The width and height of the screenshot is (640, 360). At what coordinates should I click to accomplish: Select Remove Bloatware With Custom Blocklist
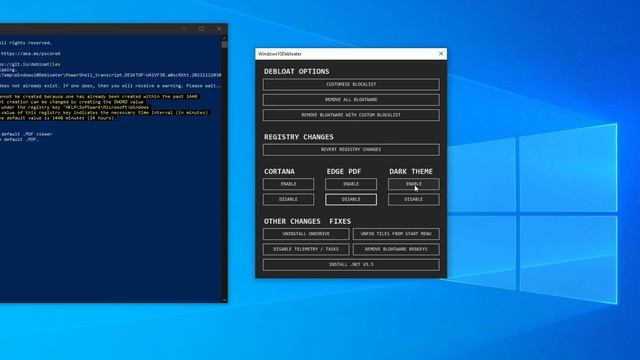pyautogui.click(x=351, y=115)
